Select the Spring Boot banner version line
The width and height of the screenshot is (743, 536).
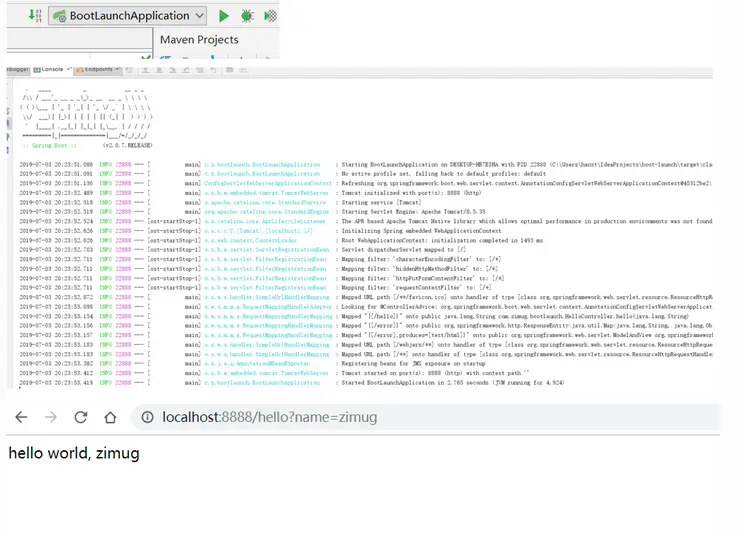tap(87, 145)
